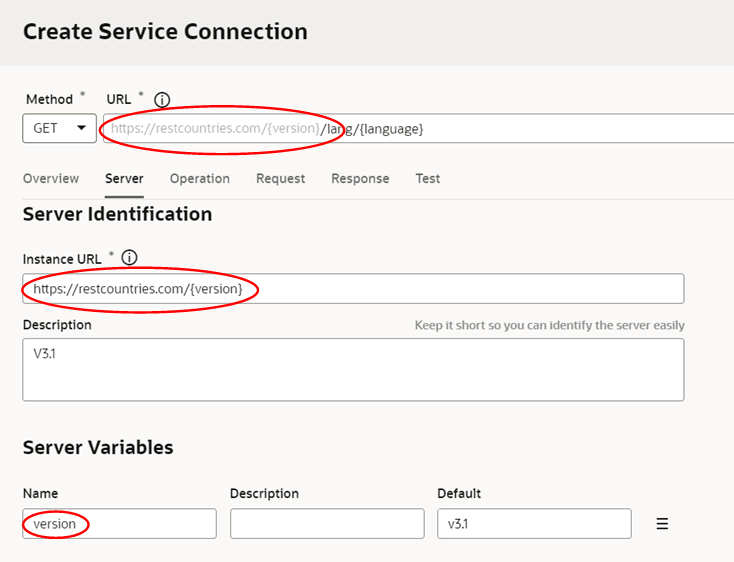Click the empty server variable Description field
The width and height of the screenshot is (734, 562).
[327, 524]
